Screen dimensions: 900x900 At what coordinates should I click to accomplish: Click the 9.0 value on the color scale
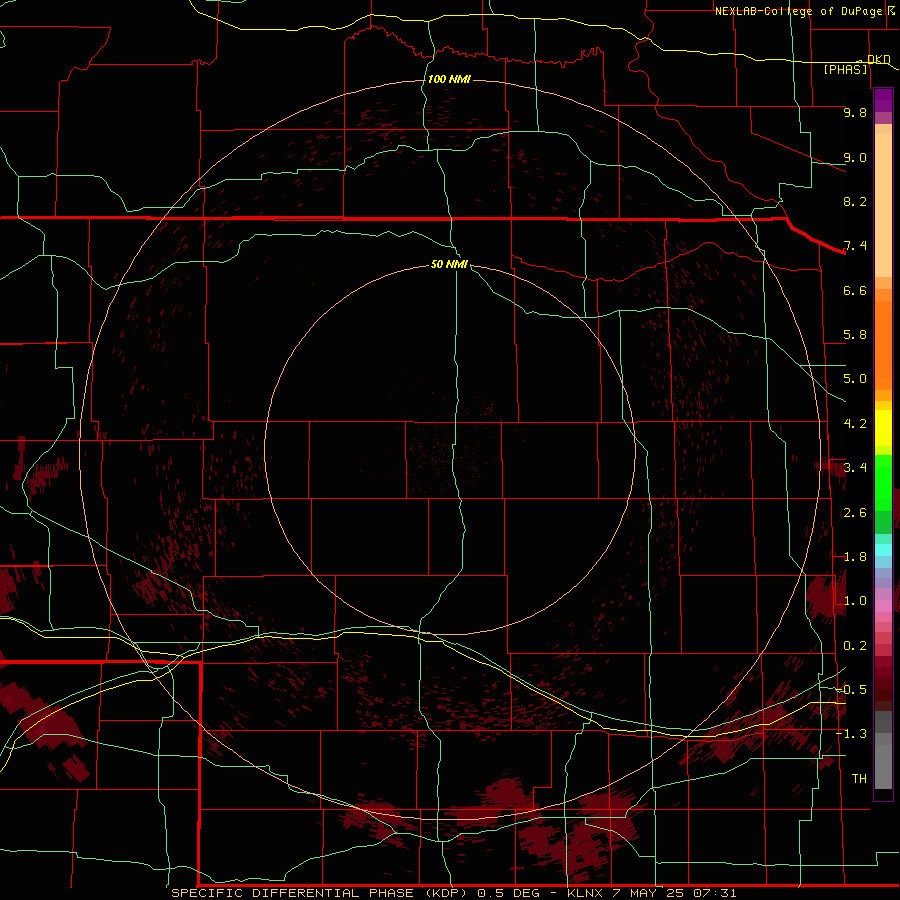[855, 157]
